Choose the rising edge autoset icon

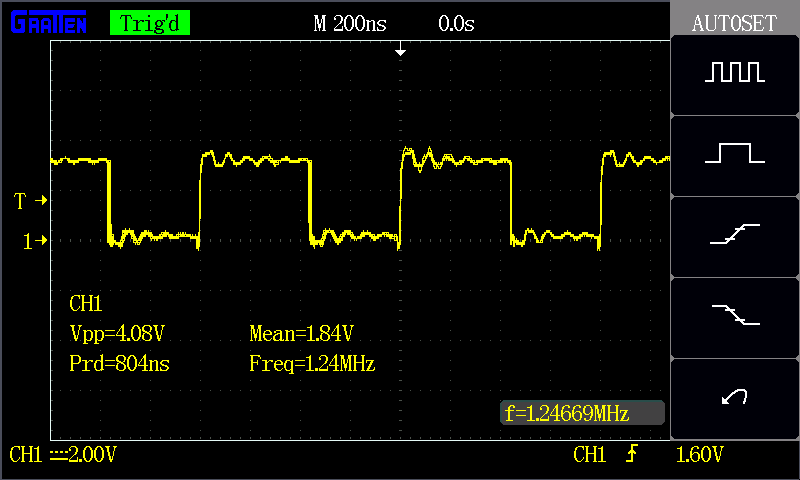tap(735, 235)
